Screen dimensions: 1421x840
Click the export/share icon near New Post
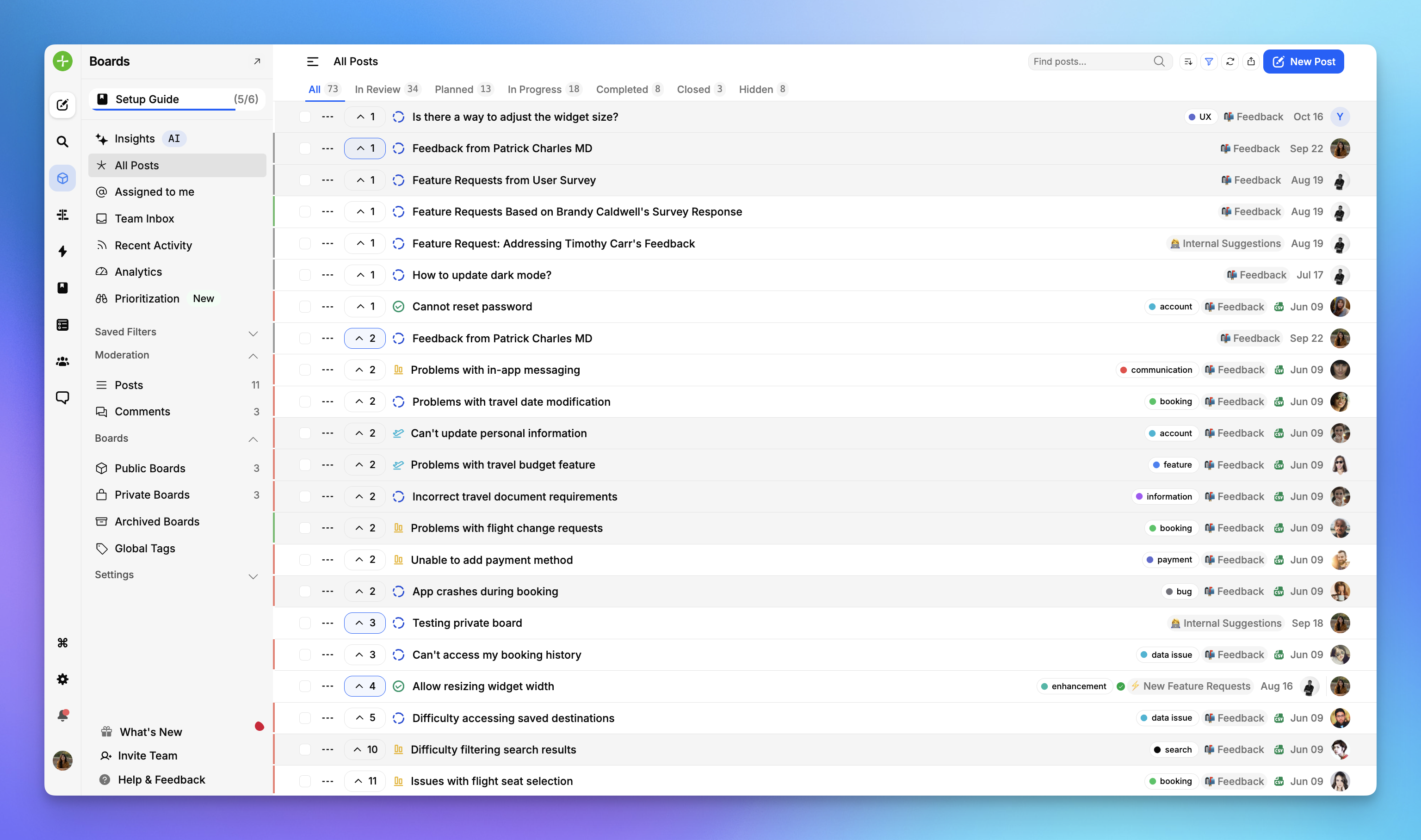click(x=1251, y=61)
